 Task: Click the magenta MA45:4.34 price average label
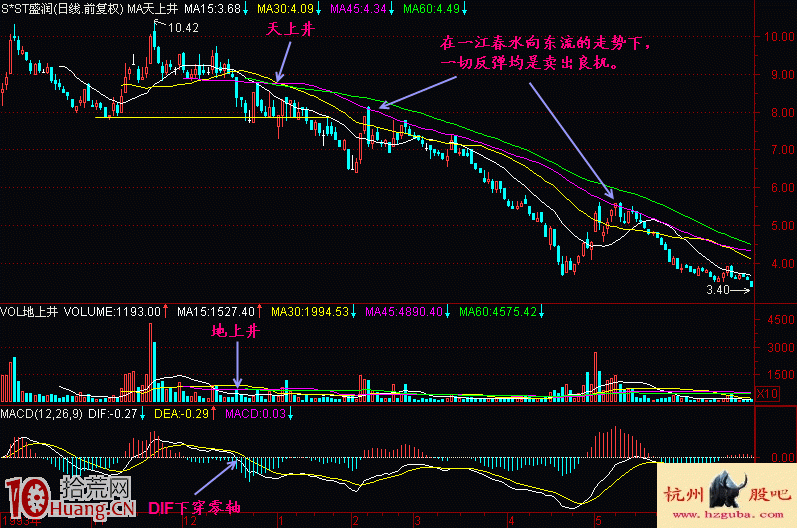tap(358, 9)
